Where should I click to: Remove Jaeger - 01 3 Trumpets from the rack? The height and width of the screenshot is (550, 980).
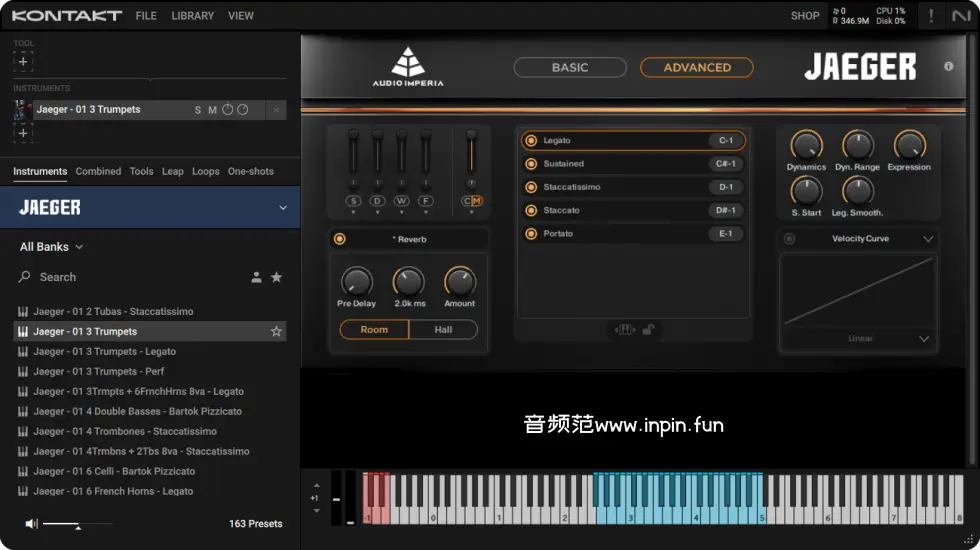tap(276, 110)
